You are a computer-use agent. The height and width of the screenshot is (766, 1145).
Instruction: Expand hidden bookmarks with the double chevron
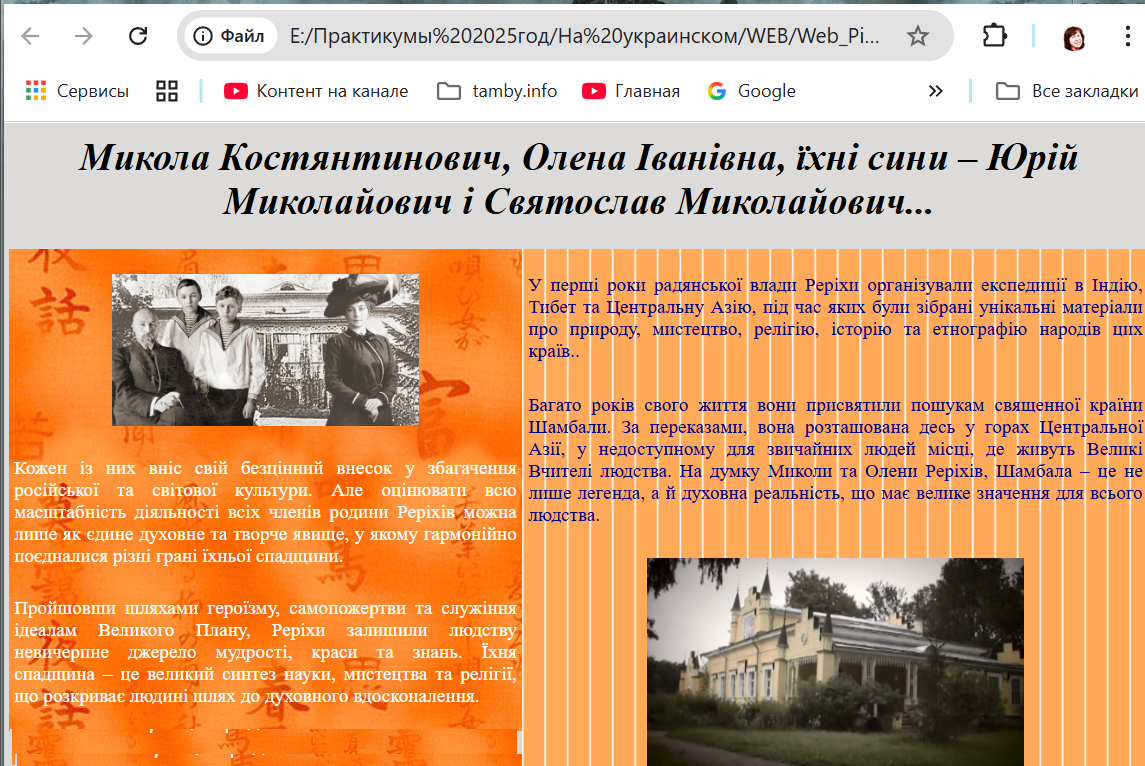(x=935, y=91)
